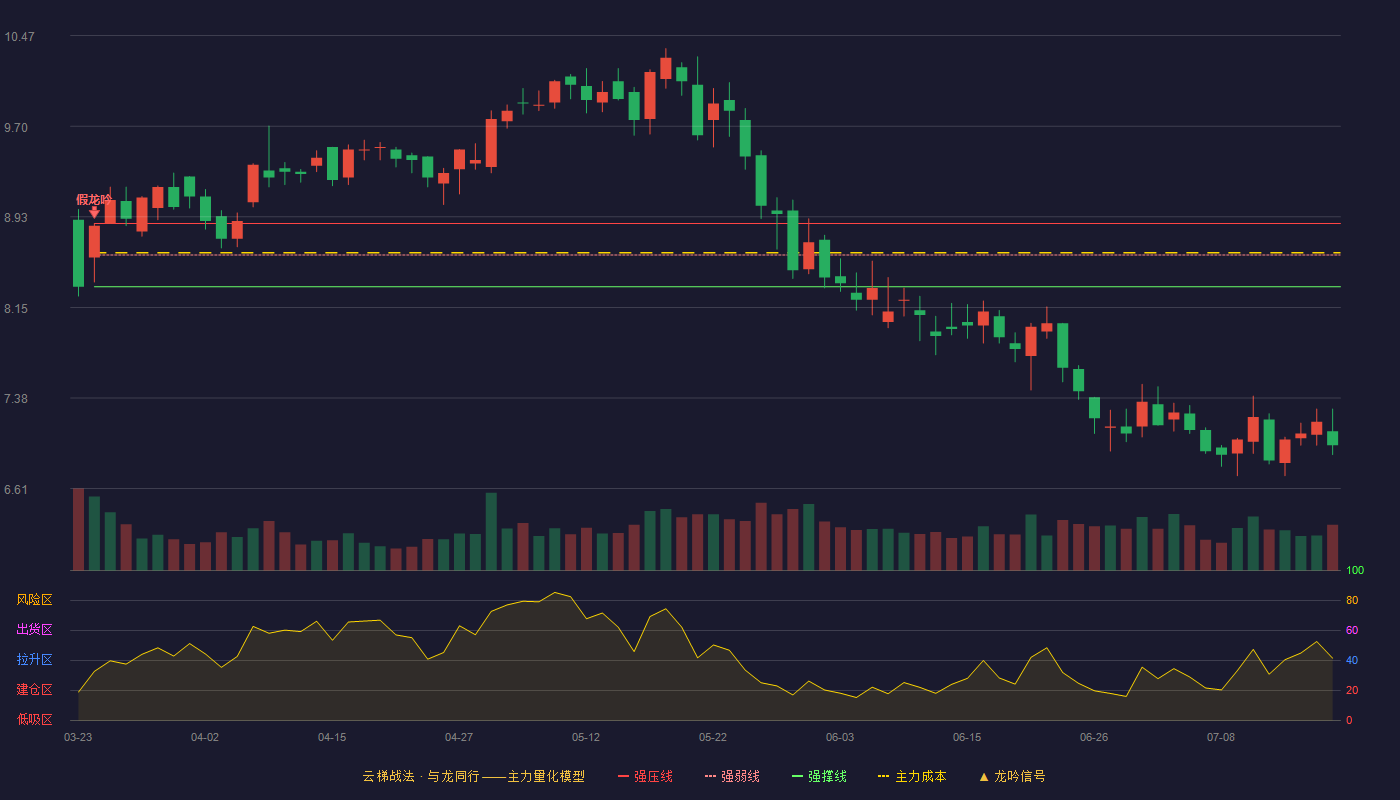Click the yellow dashed 主力成本 legend icon
This screenshot has height=800, width=1400.
(x=884, y=776)
